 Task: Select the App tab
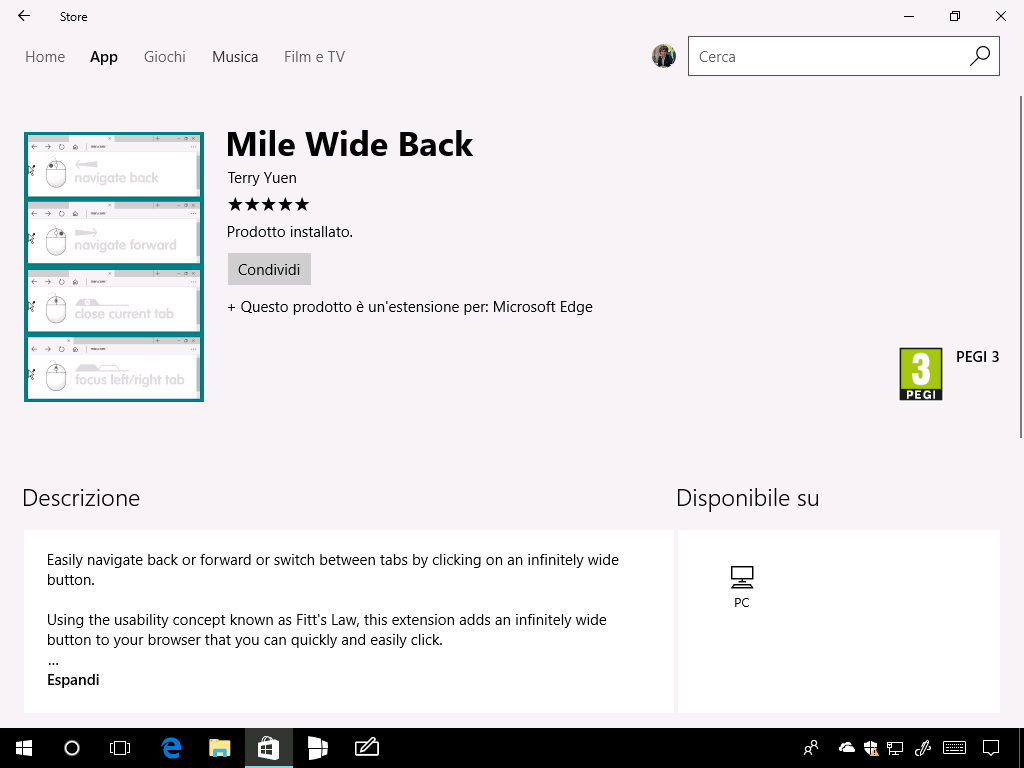click(104, 57)
